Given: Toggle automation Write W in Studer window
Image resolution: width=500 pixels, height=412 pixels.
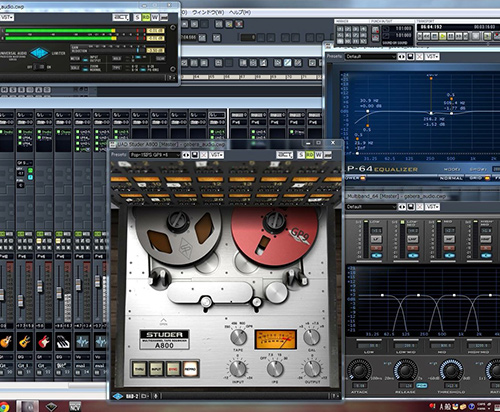Looking at the screenshot, I should click(319, 155).
